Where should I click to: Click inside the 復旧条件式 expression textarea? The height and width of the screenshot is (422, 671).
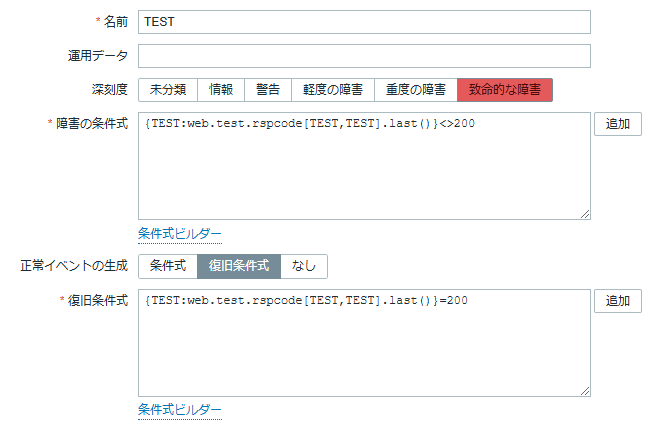click(x=364, y=343)
